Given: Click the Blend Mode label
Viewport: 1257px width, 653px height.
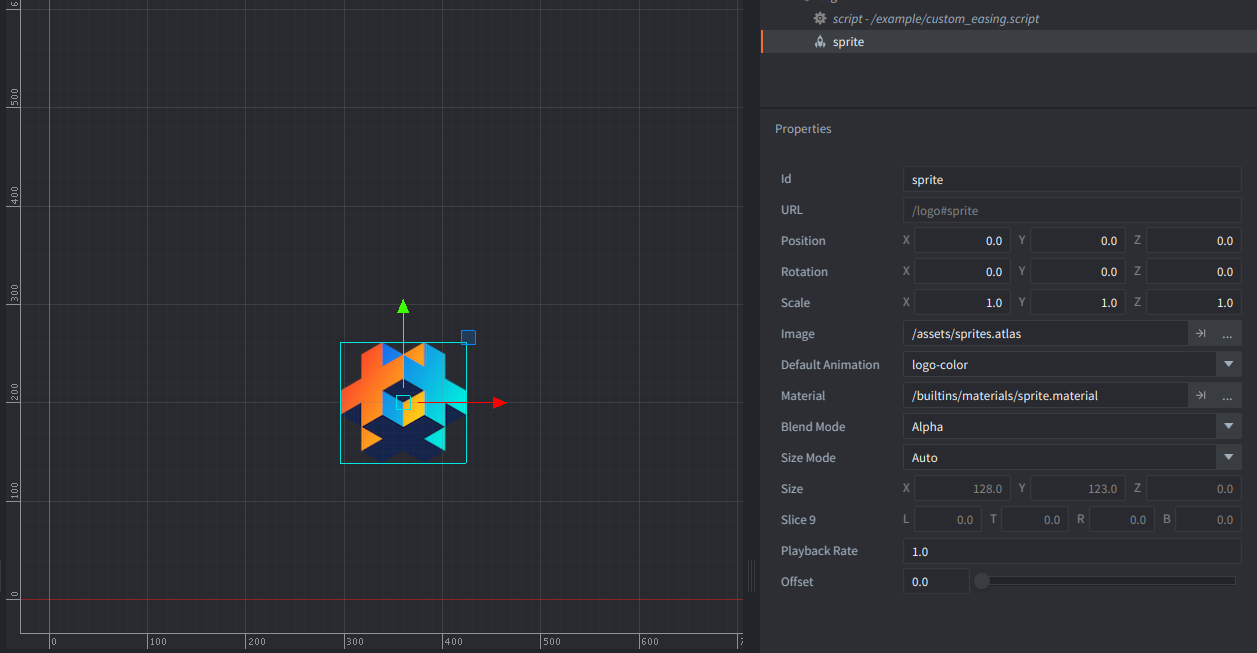Looking at the screenshot, I should pyautogui.click(x=813, y=427).
